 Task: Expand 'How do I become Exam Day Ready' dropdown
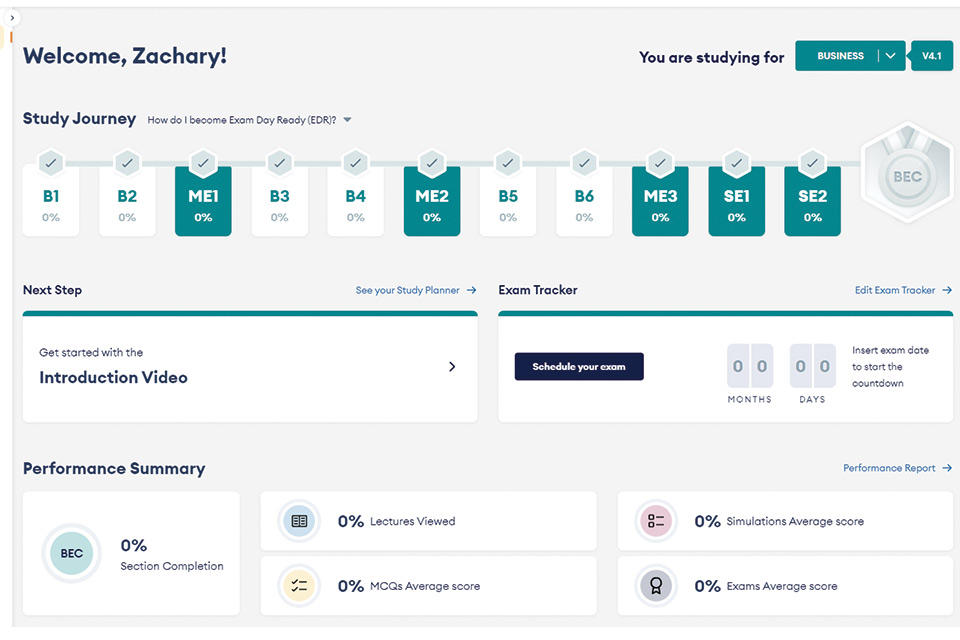[x=347, y=120]
